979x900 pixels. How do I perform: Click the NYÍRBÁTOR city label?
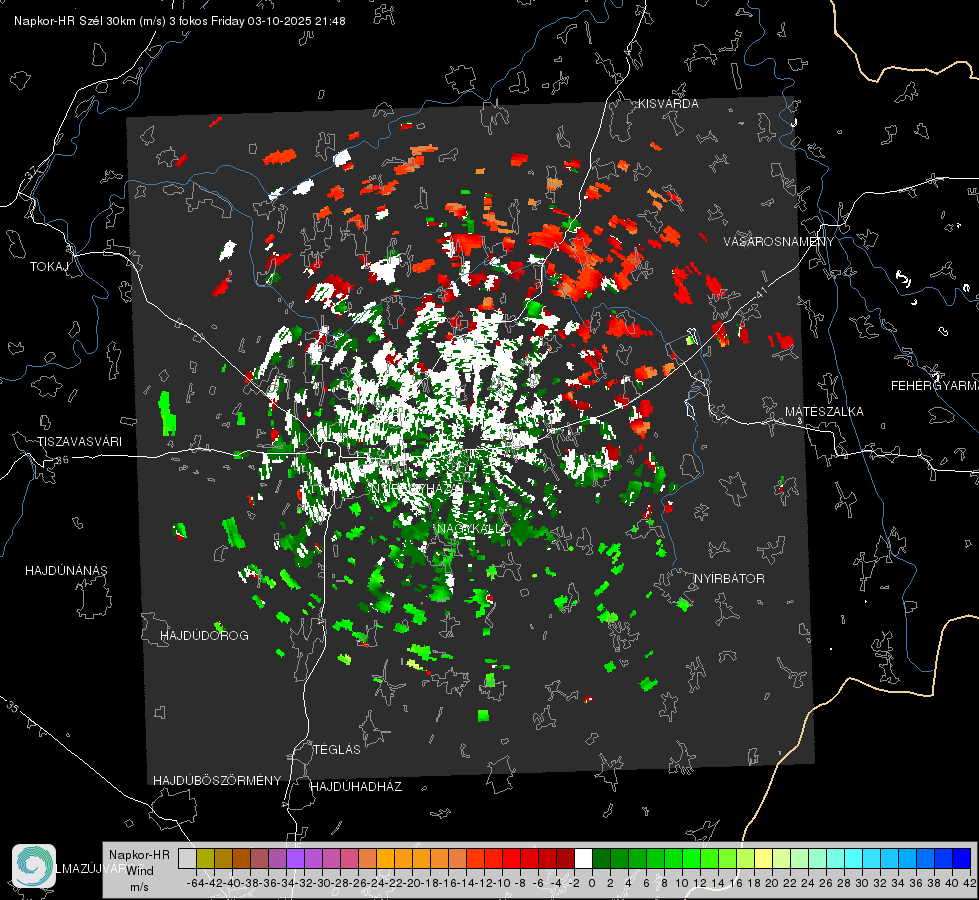(729, 578)
